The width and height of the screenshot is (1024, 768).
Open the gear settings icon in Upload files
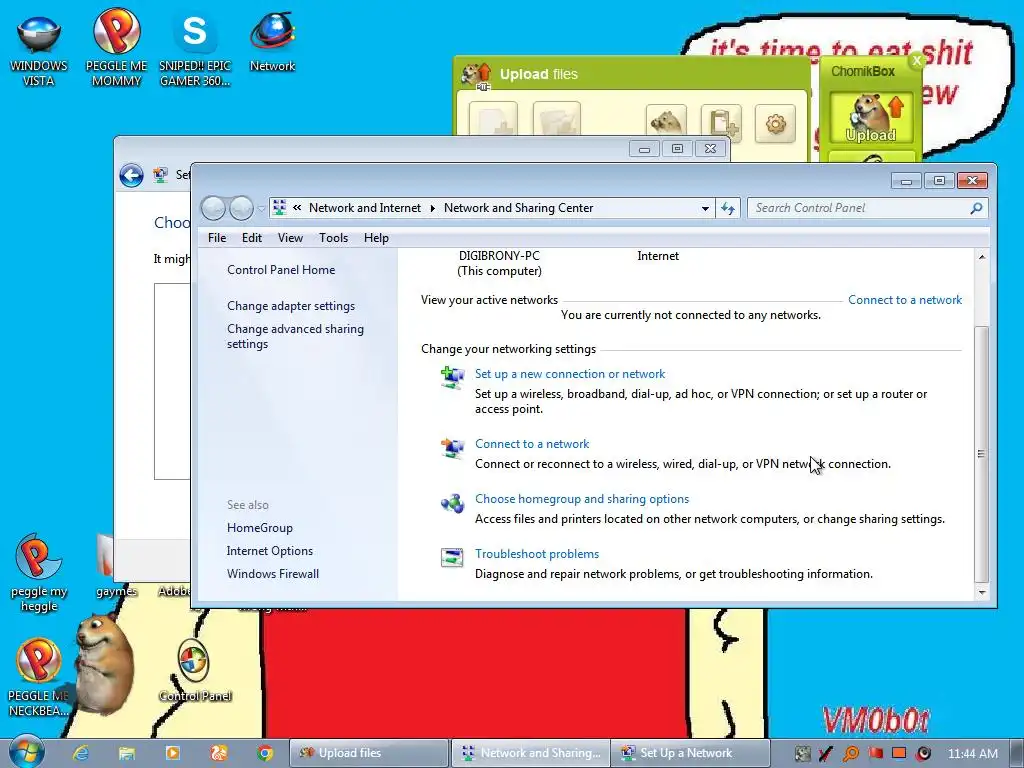[775, 123]
